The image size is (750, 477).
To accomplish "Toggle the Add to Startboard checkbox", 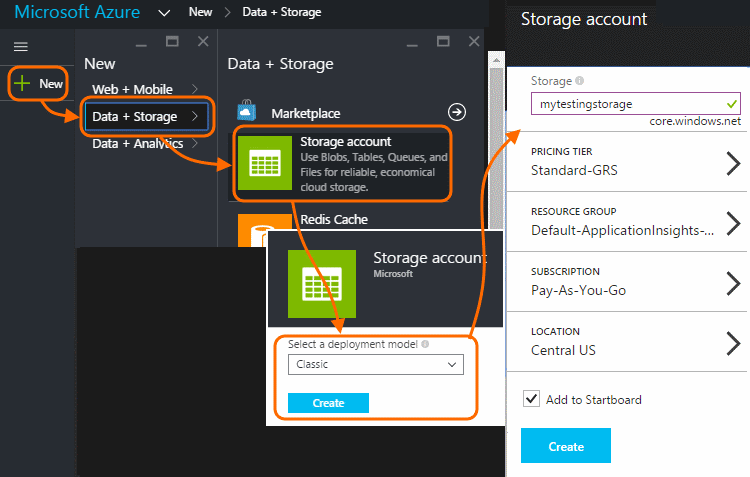I will pos(531,399).
